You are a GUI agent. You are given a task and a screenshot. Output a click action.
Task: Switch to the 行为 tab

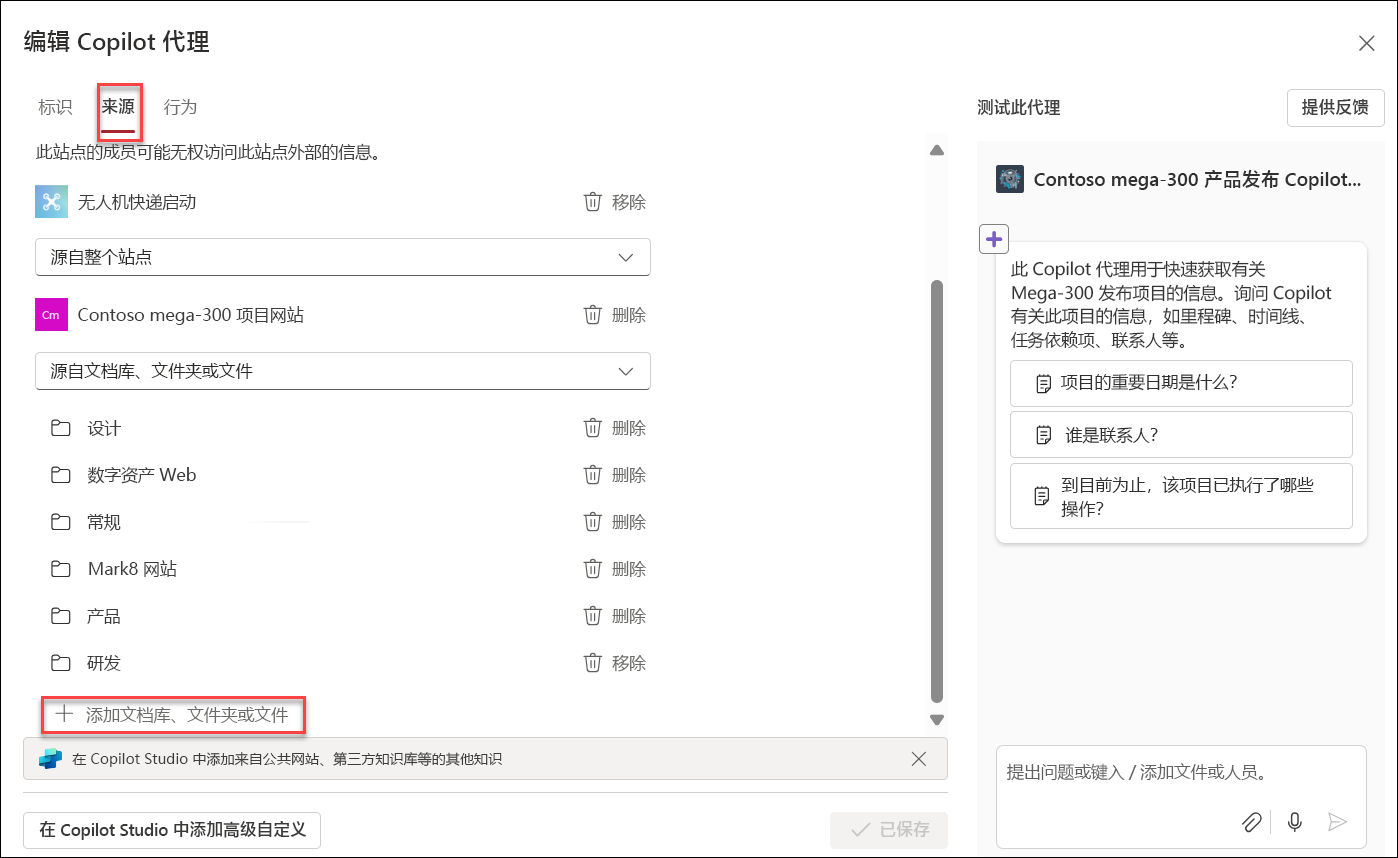coord(180,107)
